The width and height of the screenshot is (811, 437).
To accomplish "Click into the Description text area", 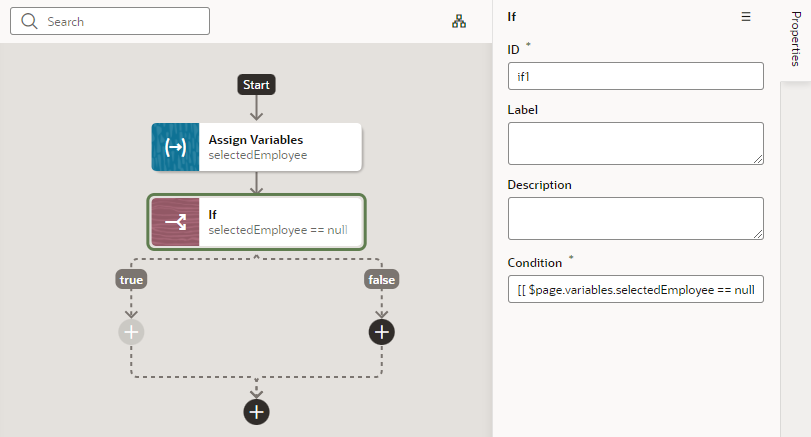I will point(635,218).
